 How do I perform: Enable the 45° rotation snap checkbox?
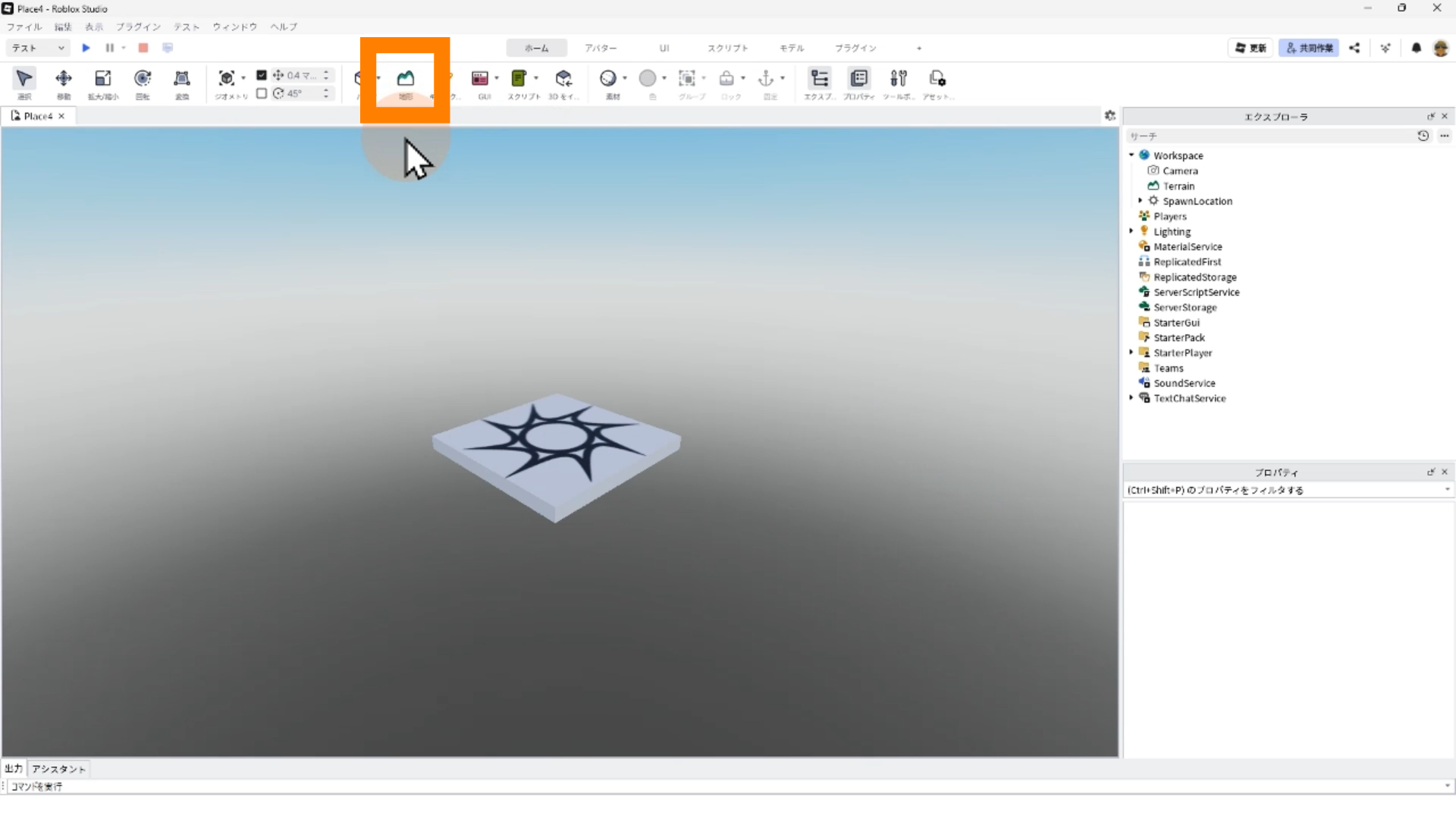[262, 93]
